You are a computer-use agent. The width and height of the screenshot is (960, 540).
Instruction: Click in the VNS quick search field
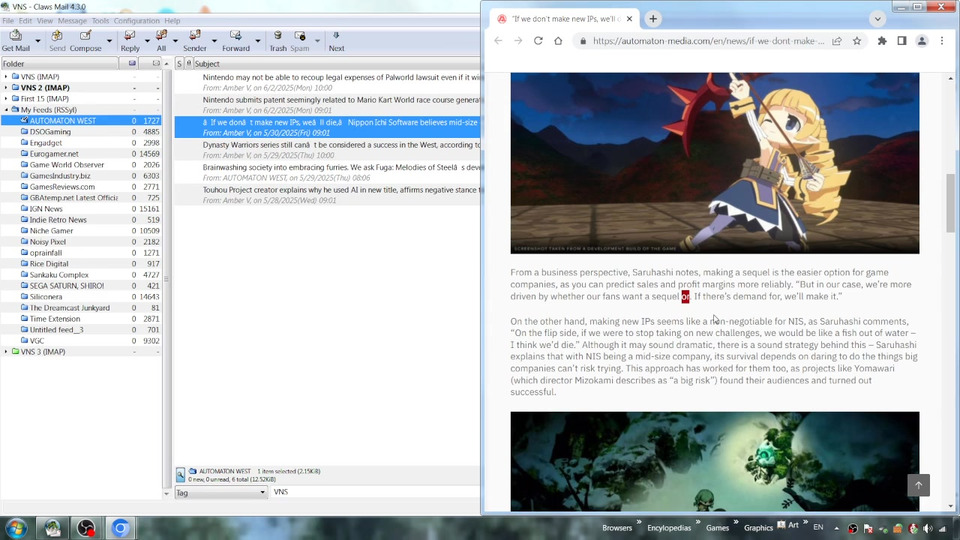(375, 492)
